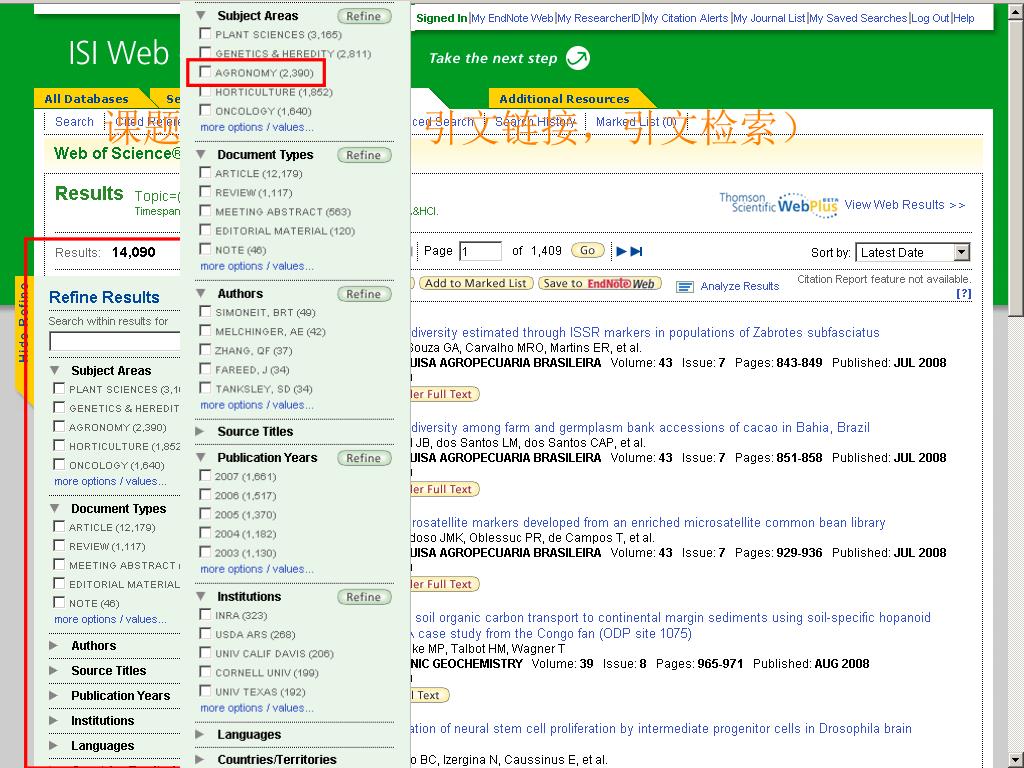Viewport: 1024px width, 768px height.
Task: Click Save to EndNote Web button
Action: click(x=600, y=283)
